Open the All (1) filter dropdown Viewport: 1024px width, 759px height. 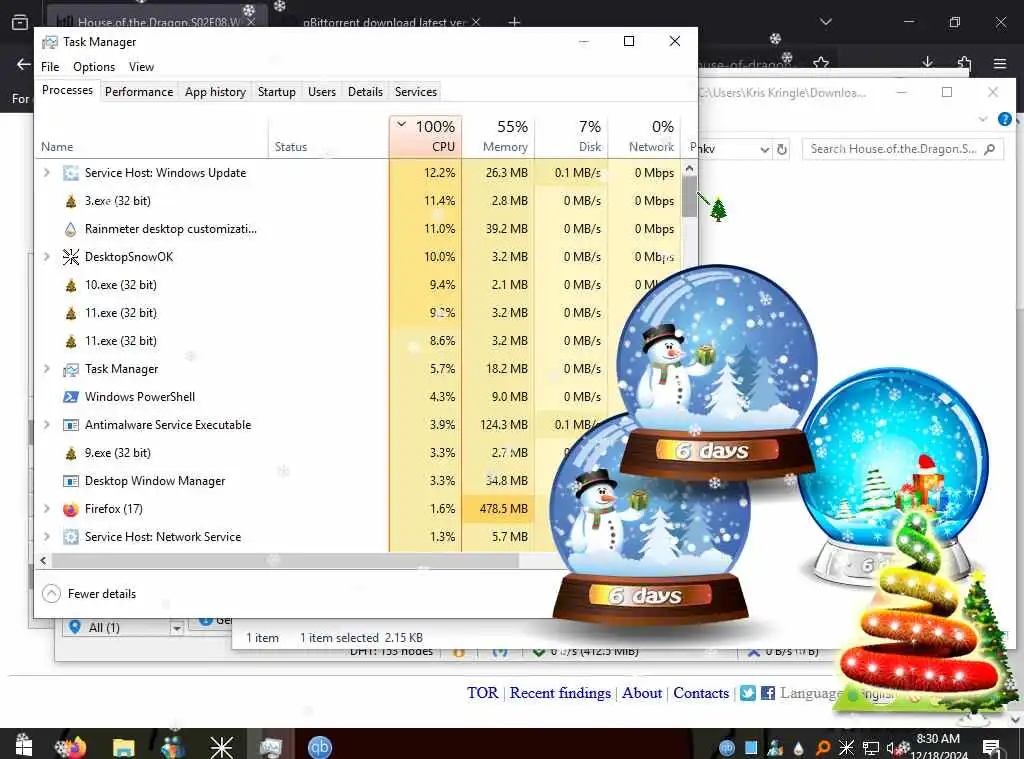[x=176, y=628]
